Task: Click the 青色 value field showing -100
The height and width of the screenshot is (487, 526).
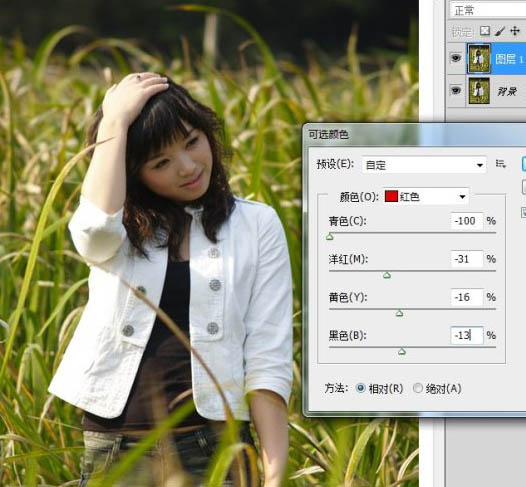Action: coord(467,221)
